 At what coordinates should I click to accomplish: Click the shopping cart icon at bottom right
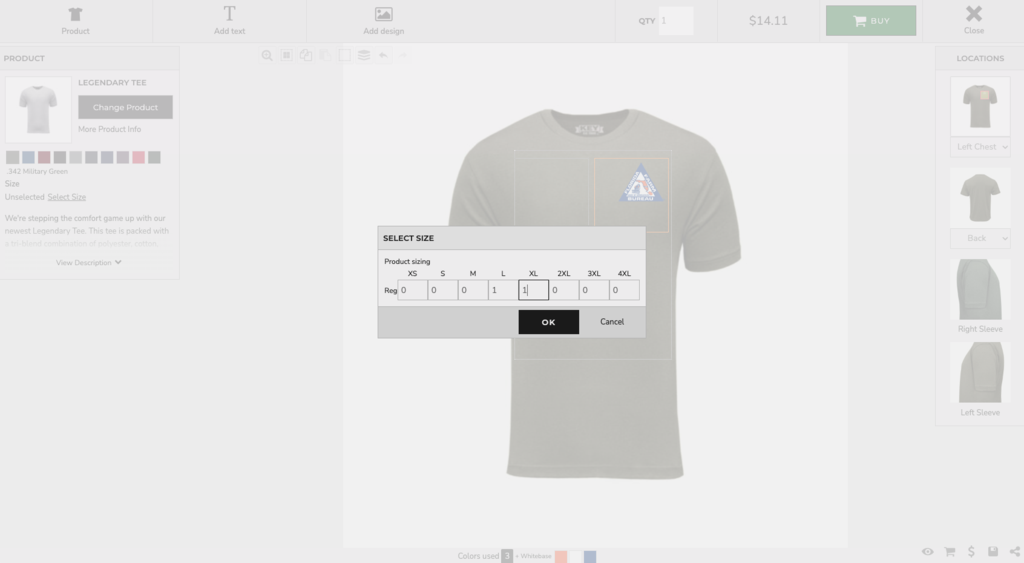950,552
